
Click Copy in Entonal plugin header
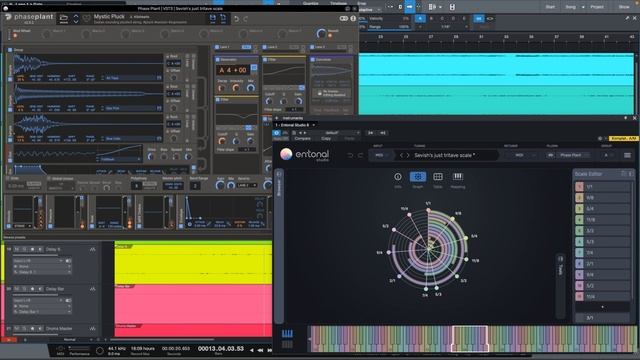coord(326,138)
